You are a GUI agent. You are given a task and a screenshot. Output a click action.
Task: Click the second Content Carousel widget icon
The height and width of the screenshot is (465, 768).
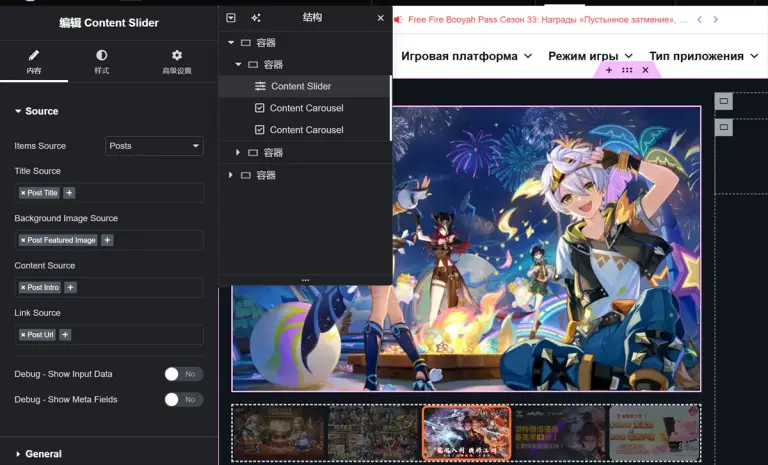[x=260, y=130]
